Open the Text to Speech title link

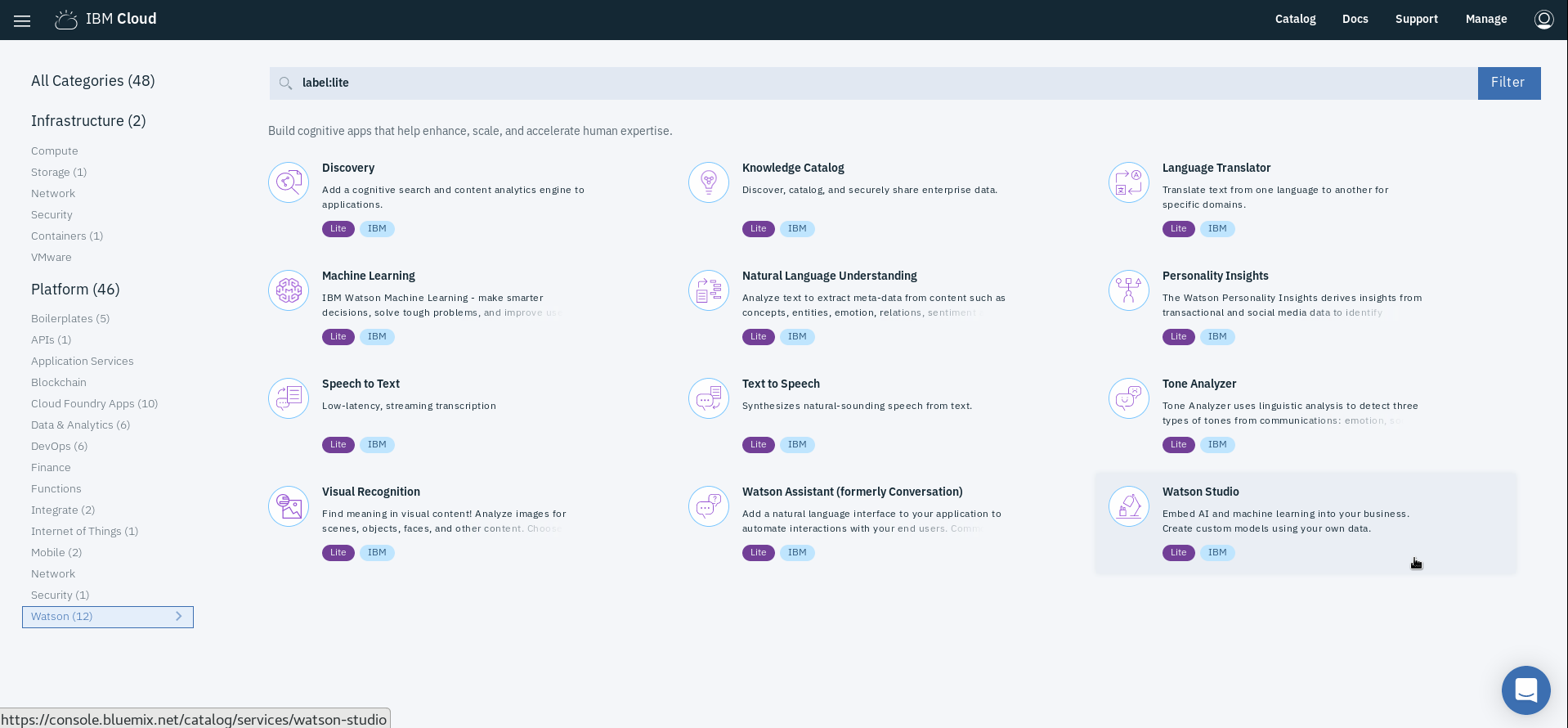point(781,384)
